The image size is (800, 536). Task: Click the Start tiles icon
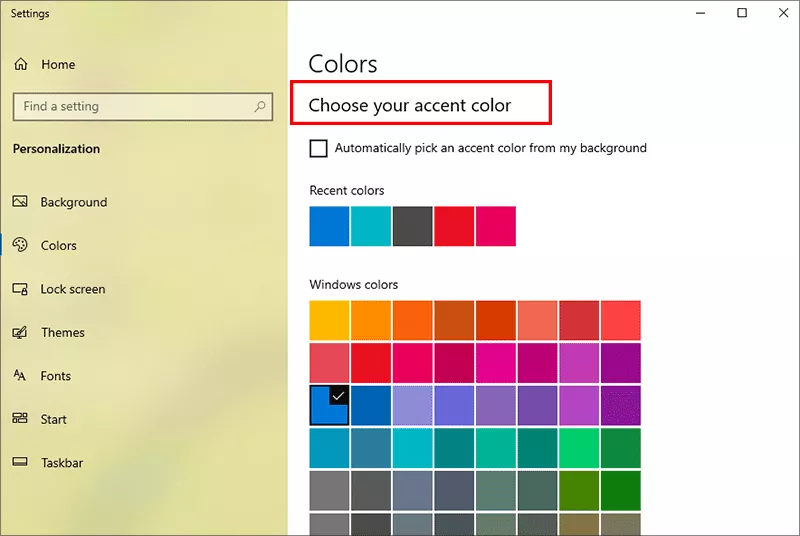[x=20, y=419]
